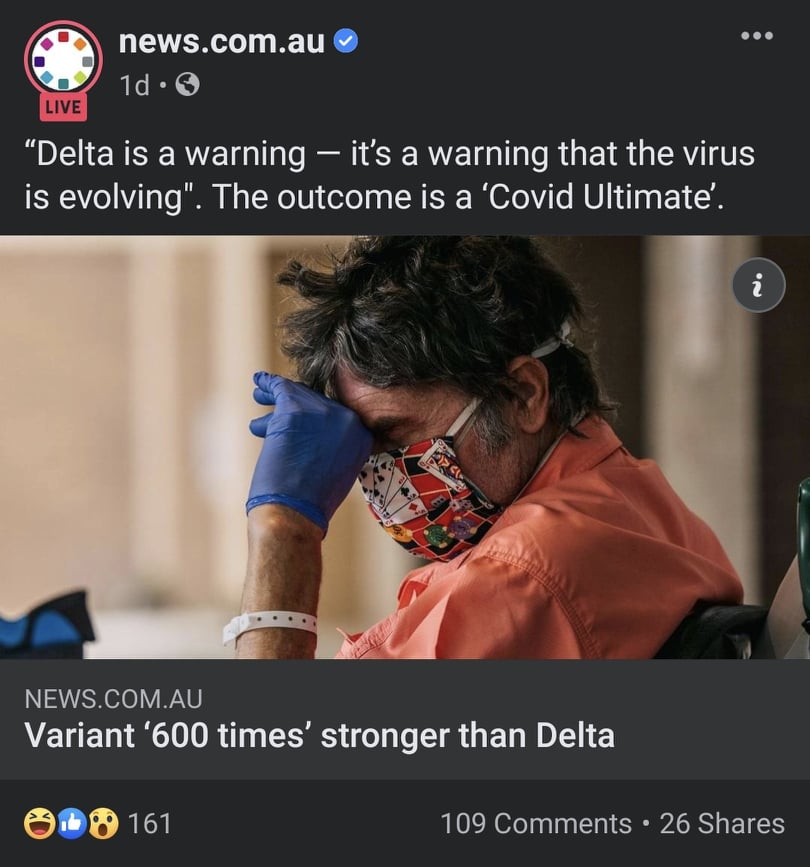Screen dimensions: 810x867
Task: Show the 26 Shares list
Action: click(722, 823)
